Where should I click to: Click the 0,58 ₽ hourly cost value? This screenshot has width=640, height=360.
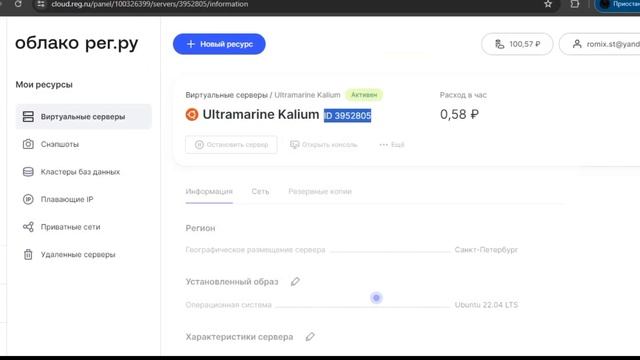tap(459, 114)
